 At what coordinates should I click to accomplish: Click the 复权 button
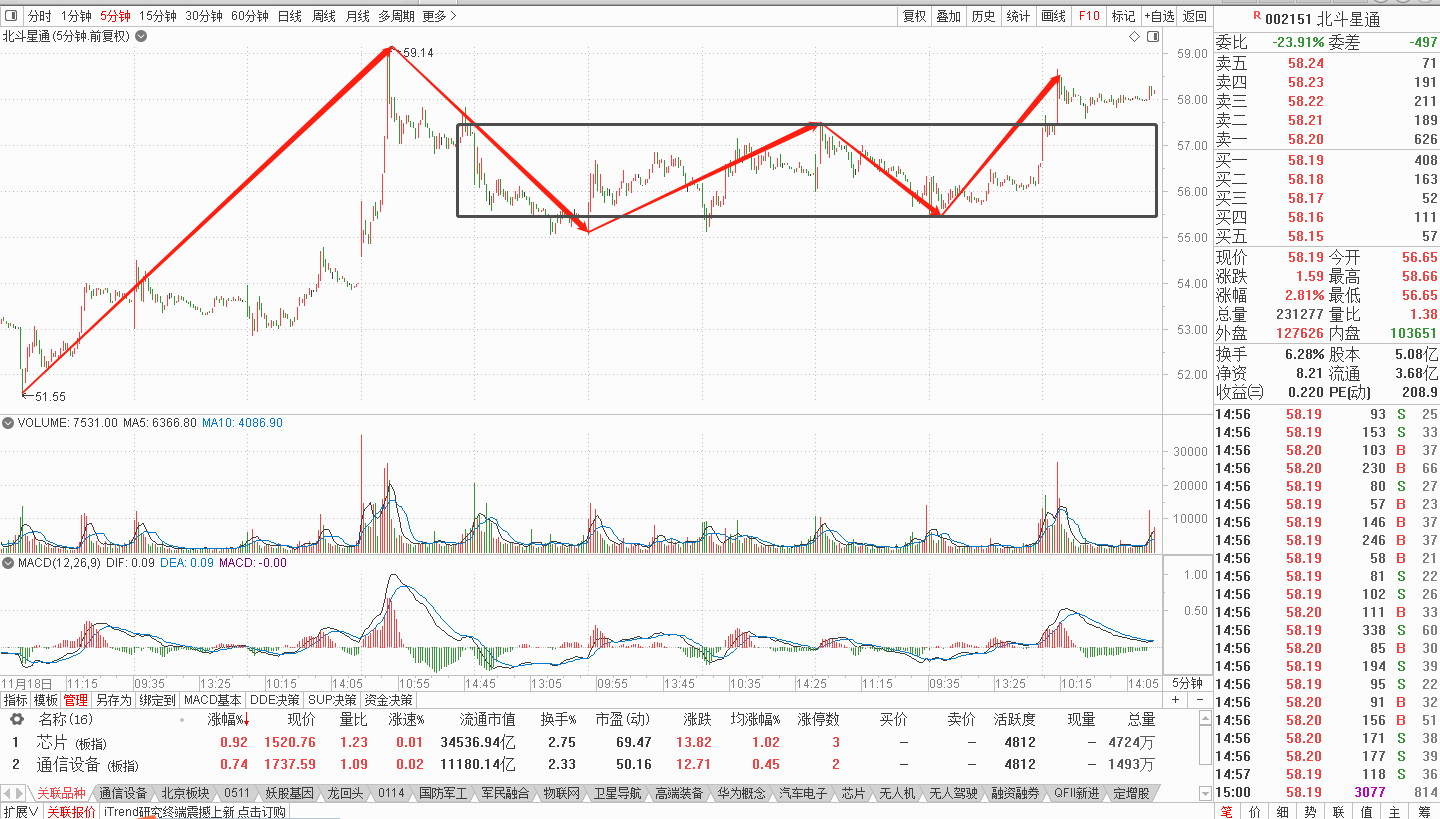click(914, 16)
